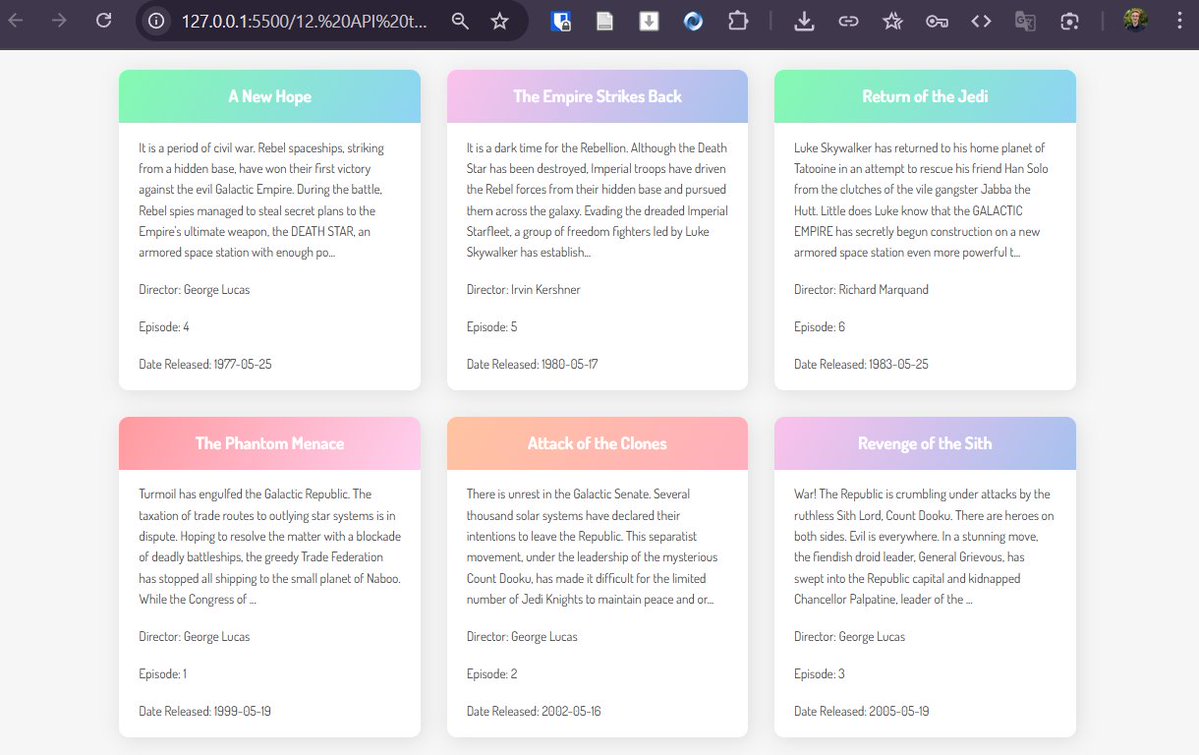Go back to the previous page
The width and height of the screenshot is (1199, 755).
coord(15,21)
